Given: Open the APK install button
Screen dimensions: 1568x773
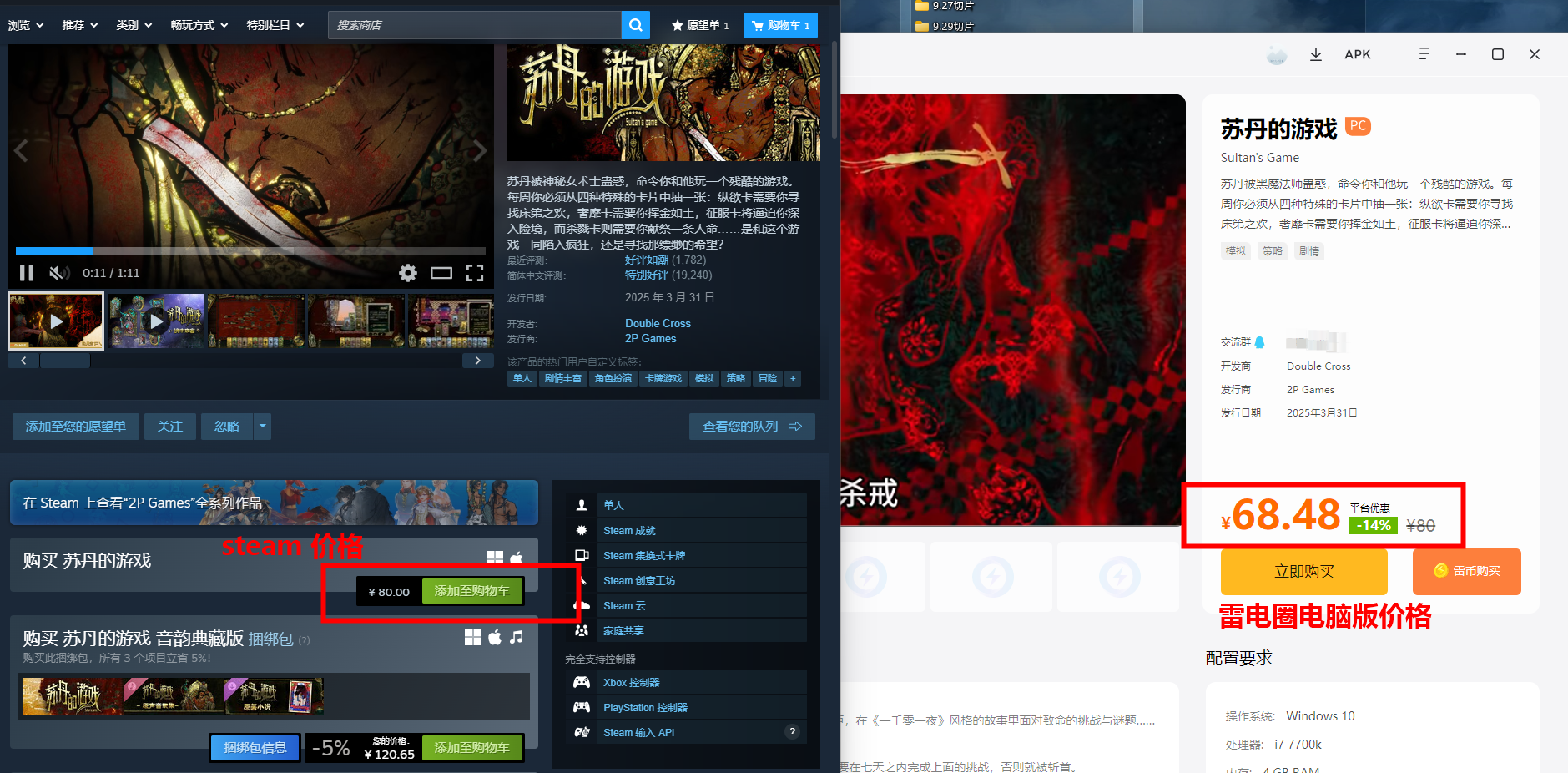Looking at the screenshot, I should pos(1358,54).
